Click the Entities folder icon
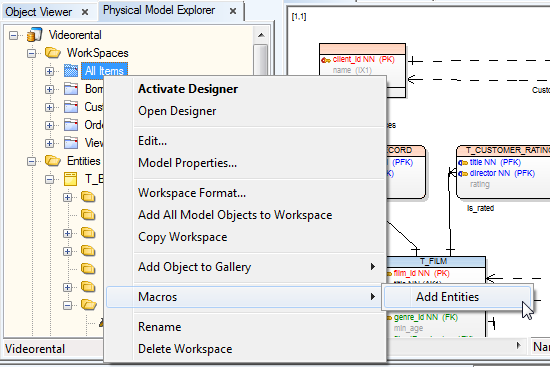The width and height of the screenshot is (550, 367). click(x=53, y=161)
